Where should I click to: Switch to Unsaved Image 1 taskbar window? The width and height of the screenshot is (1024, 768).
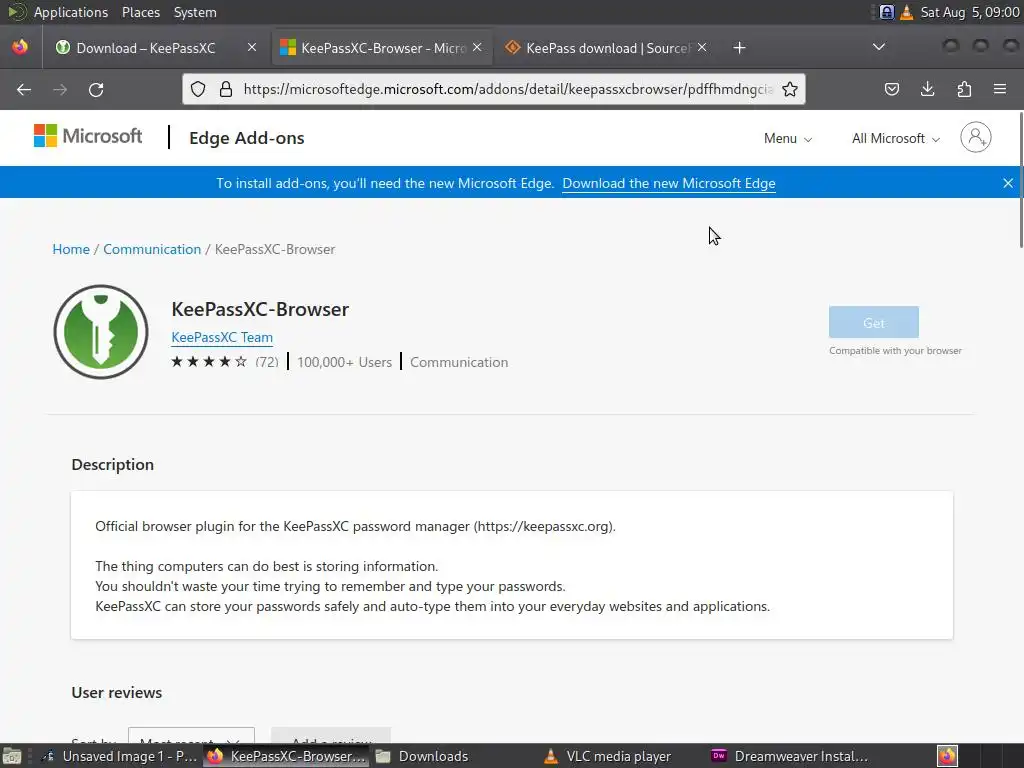pos(119,756)
